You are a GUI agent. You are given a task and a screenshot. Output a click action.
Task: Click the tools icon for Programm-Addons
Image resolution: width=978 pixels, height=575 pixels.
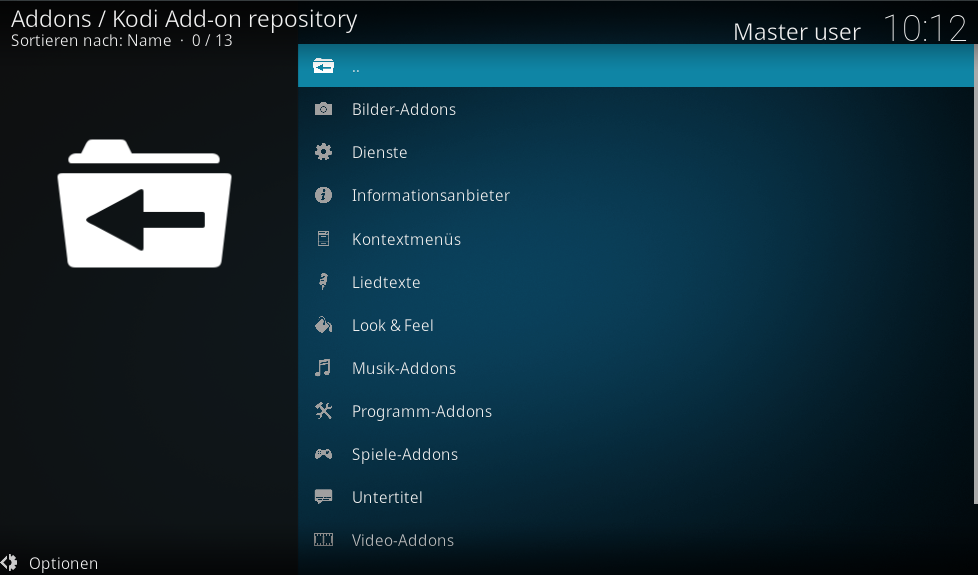click(323, 410)
